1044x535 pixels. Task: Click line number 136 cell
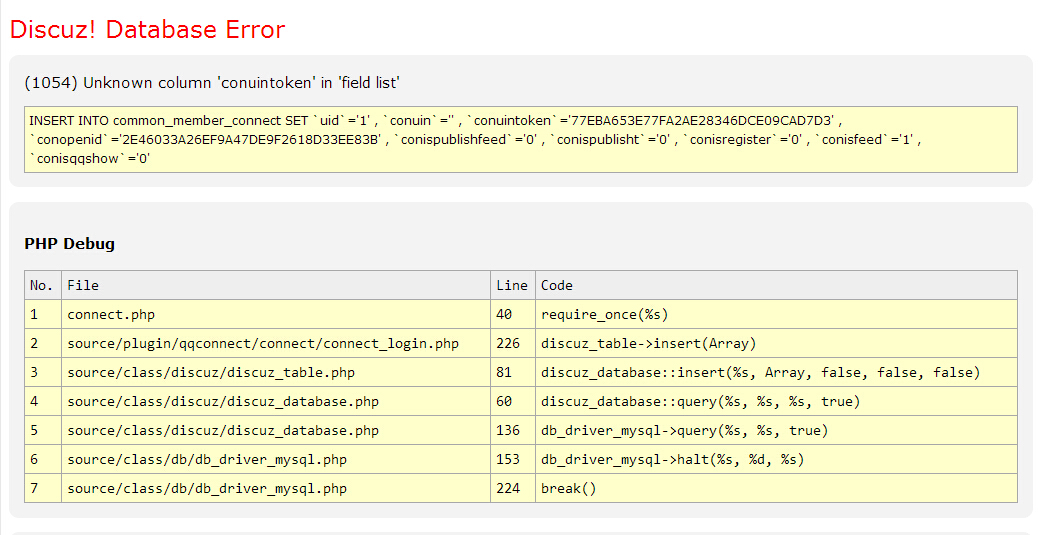tap(508, 430)
